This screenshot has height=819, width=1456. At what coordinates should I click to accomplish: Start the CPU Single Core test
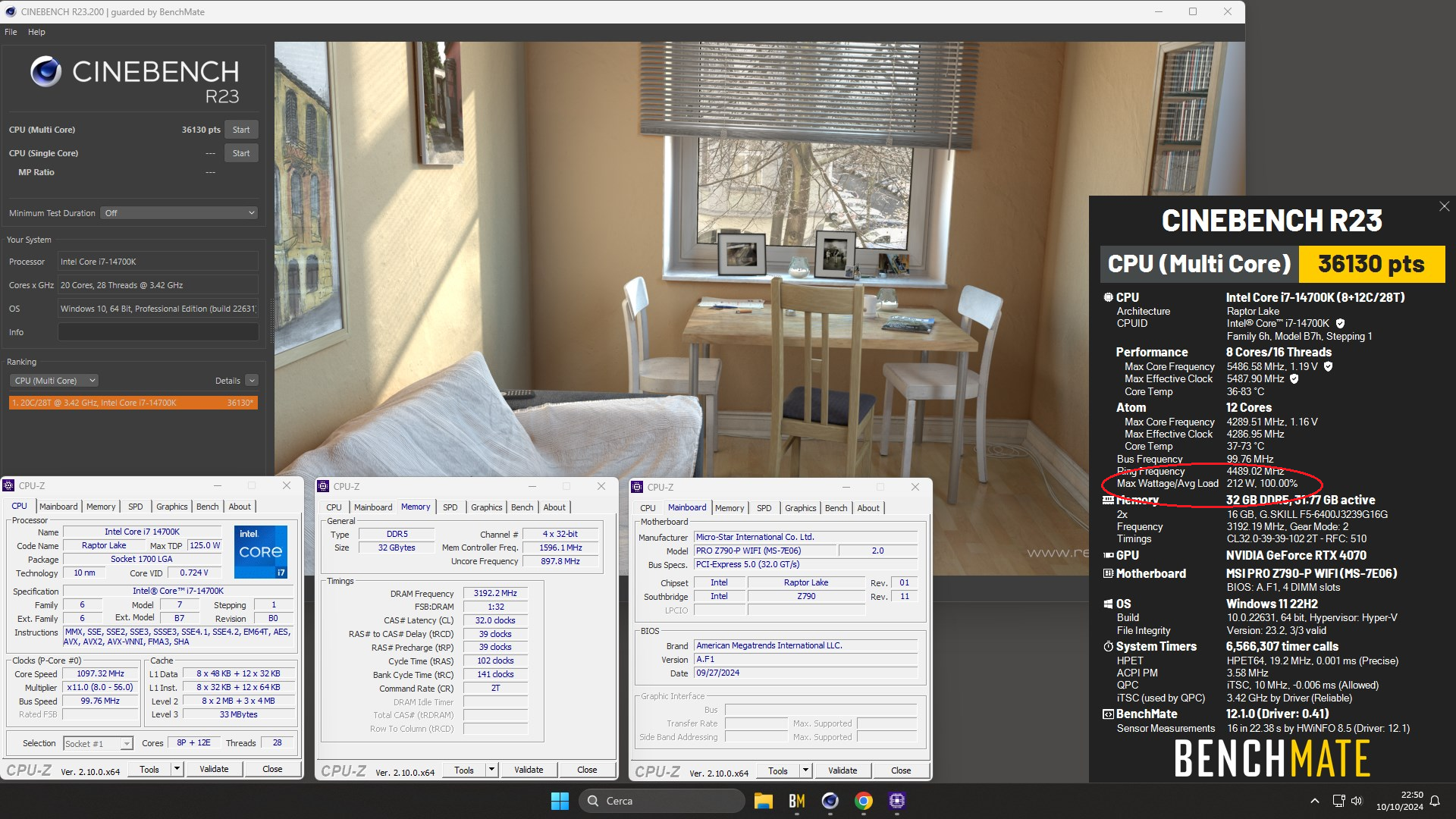click(241, 153)
